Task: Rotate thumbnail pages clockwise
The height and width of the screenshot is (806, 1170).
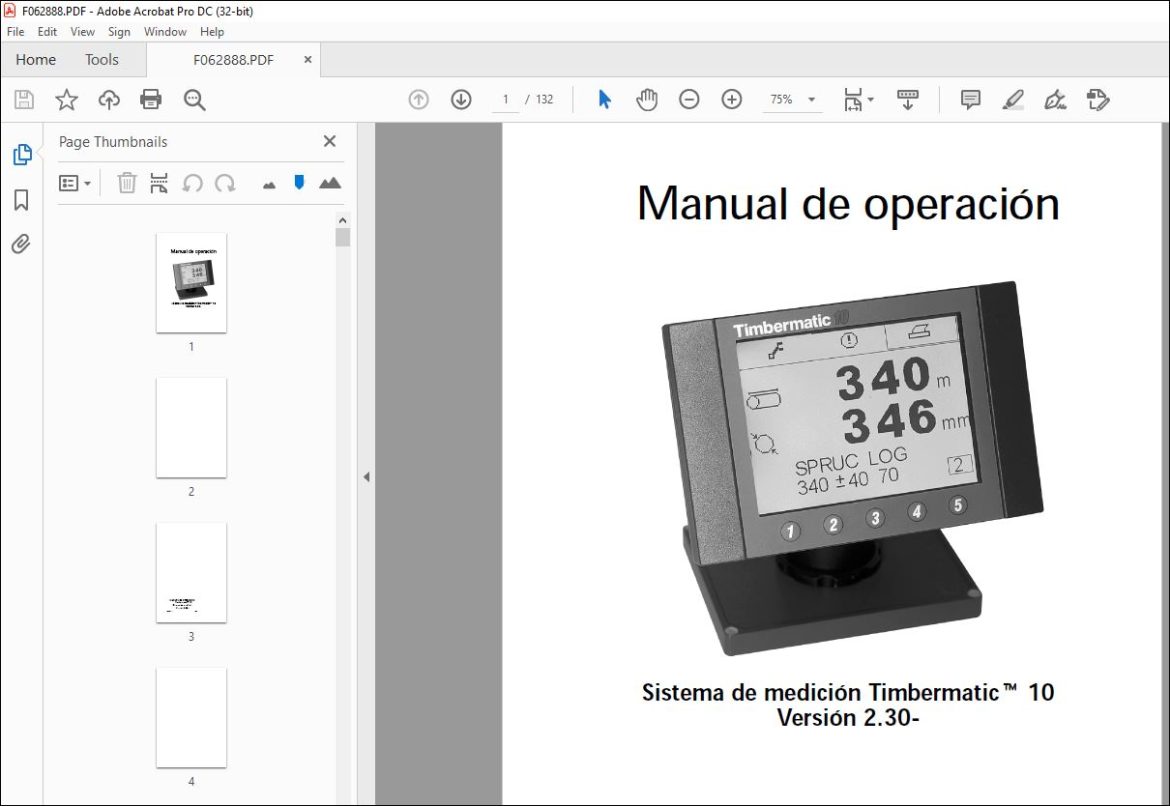Action: tap(225, 183)
